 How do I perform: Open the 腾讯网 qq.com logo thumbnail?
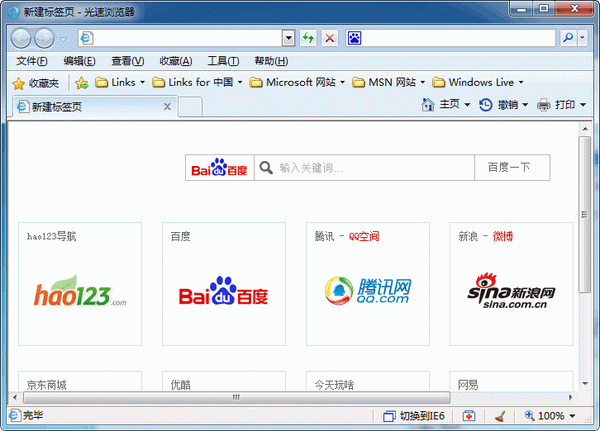368,291
